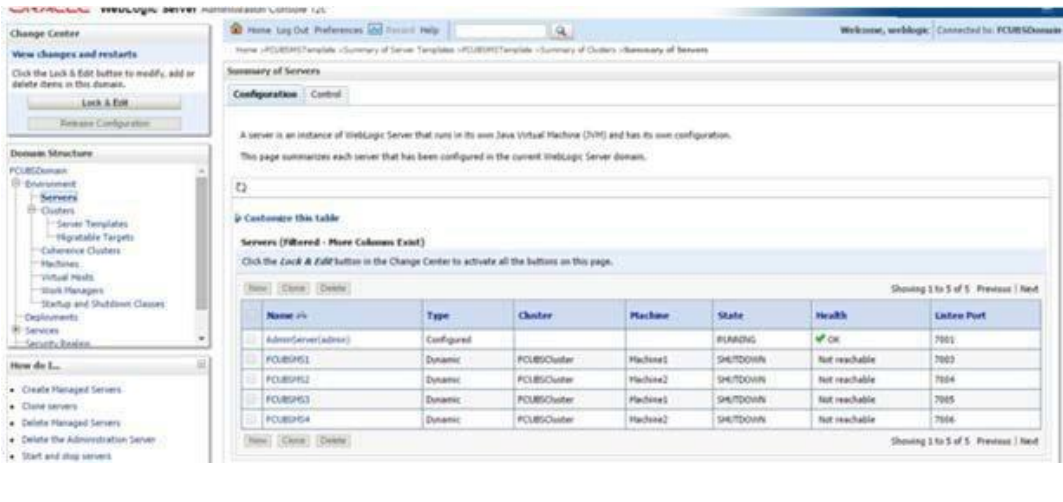The height and width of the screenshot is (502, 1063).
Task: Tick the select-all checkbox in table header
Action: (252, 316)
